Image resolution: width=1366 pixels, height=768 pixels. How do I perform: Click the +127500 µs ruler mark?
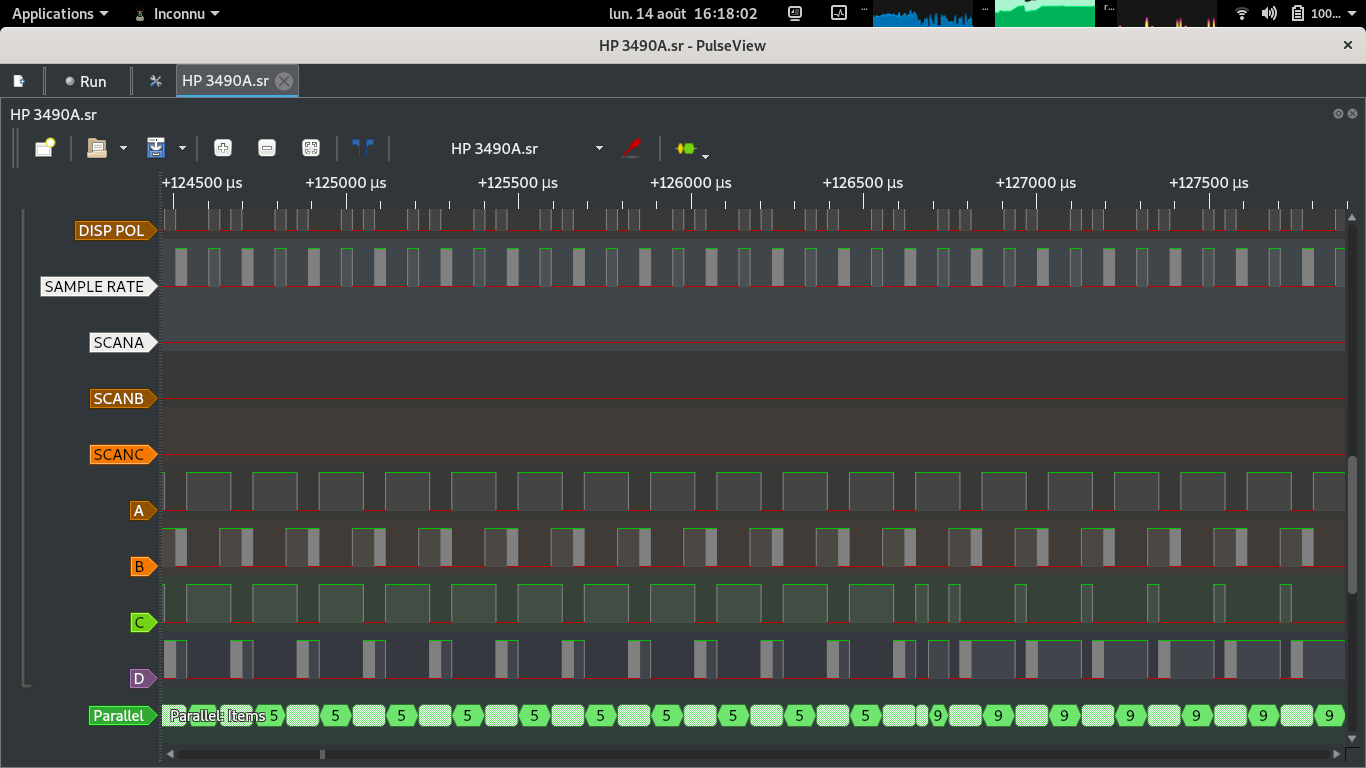(1209, 183)
